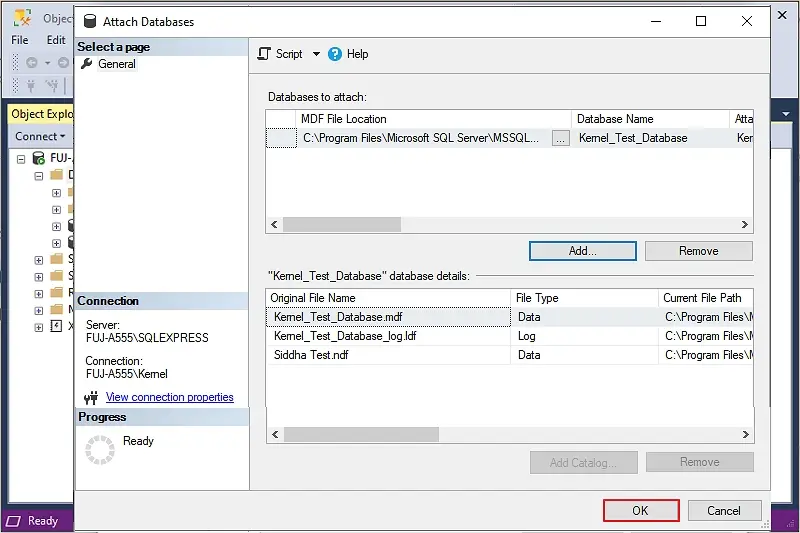Click the details grid horizontal scrollbar thumb
Viewport: 800px width, 533px height.
pyautogui.click(x=361, y=435)
